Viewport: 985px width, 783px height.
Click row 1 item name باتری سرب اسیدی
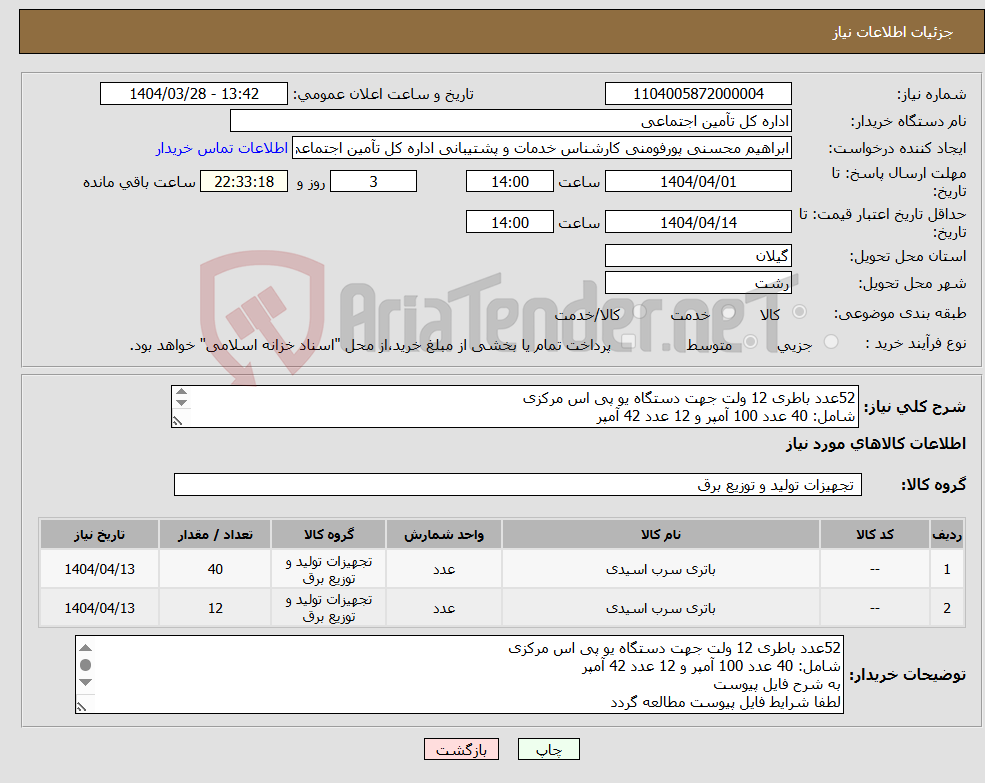tap(661, 569)
